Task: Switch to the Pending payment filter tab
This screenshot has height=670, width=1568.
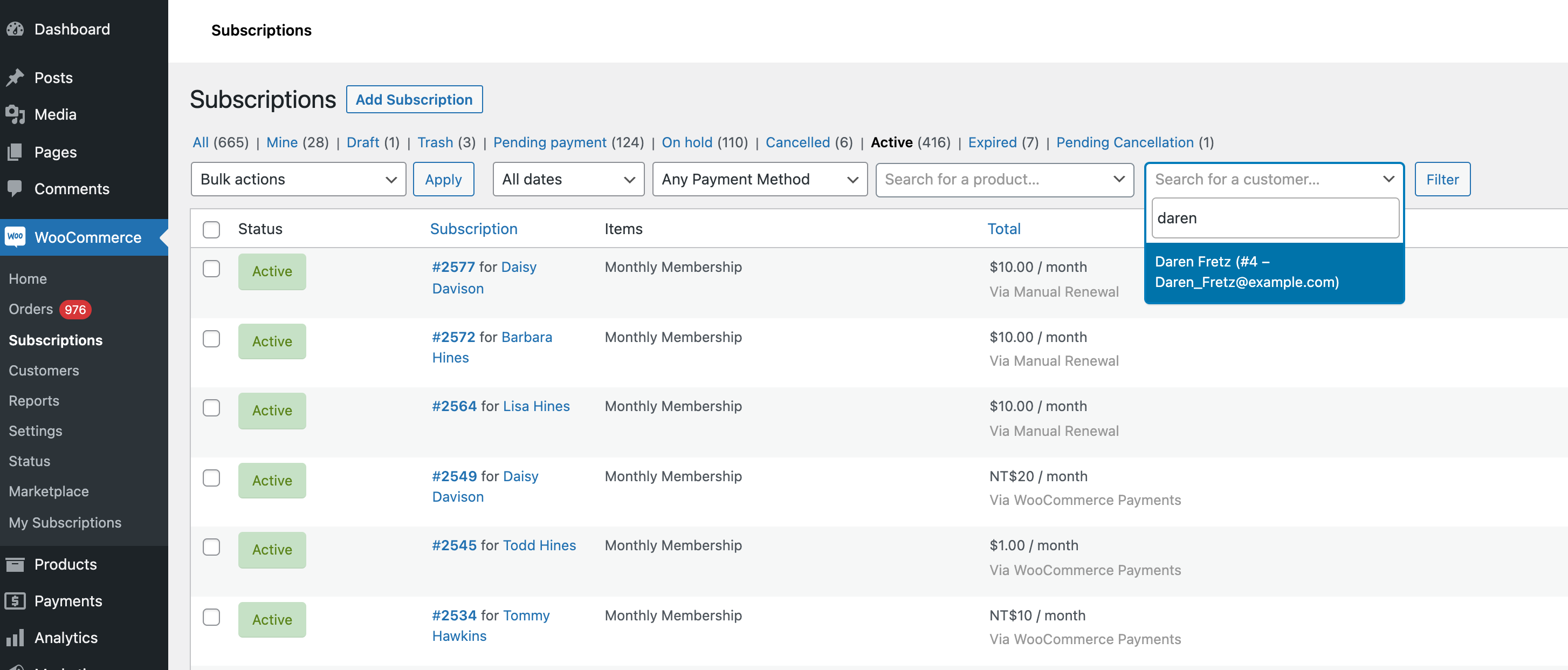Action: tap(549, 142)
